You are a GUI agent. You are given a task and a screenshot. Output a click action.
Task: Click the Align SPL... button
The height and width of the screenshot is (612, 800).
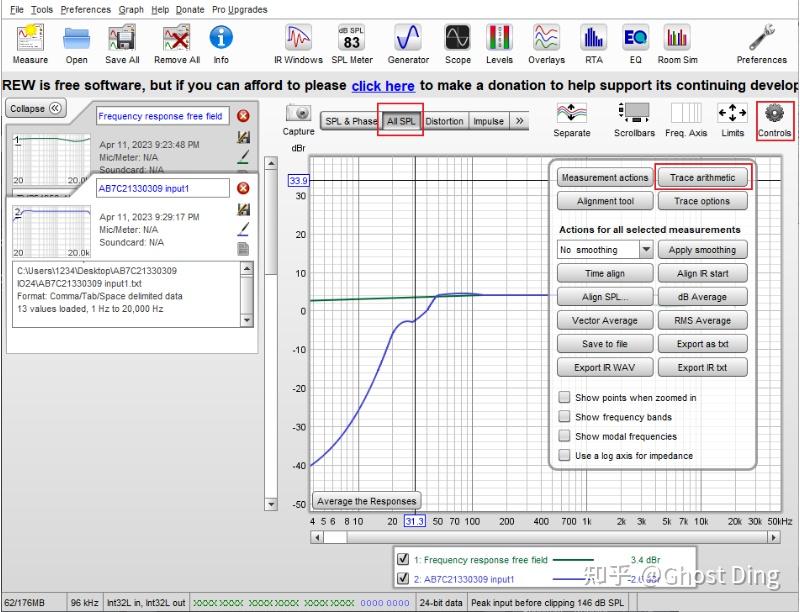[605, 297]
